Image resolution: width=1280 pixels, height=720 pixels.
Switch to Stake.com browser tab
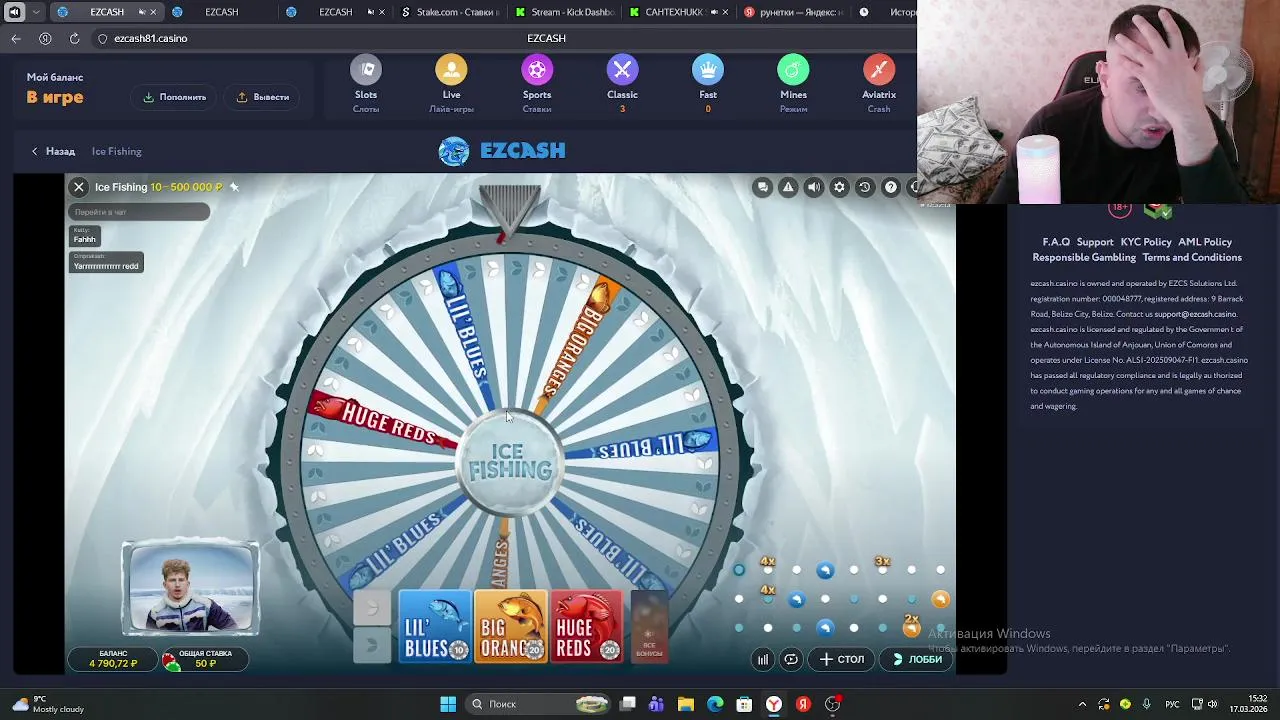450,12
